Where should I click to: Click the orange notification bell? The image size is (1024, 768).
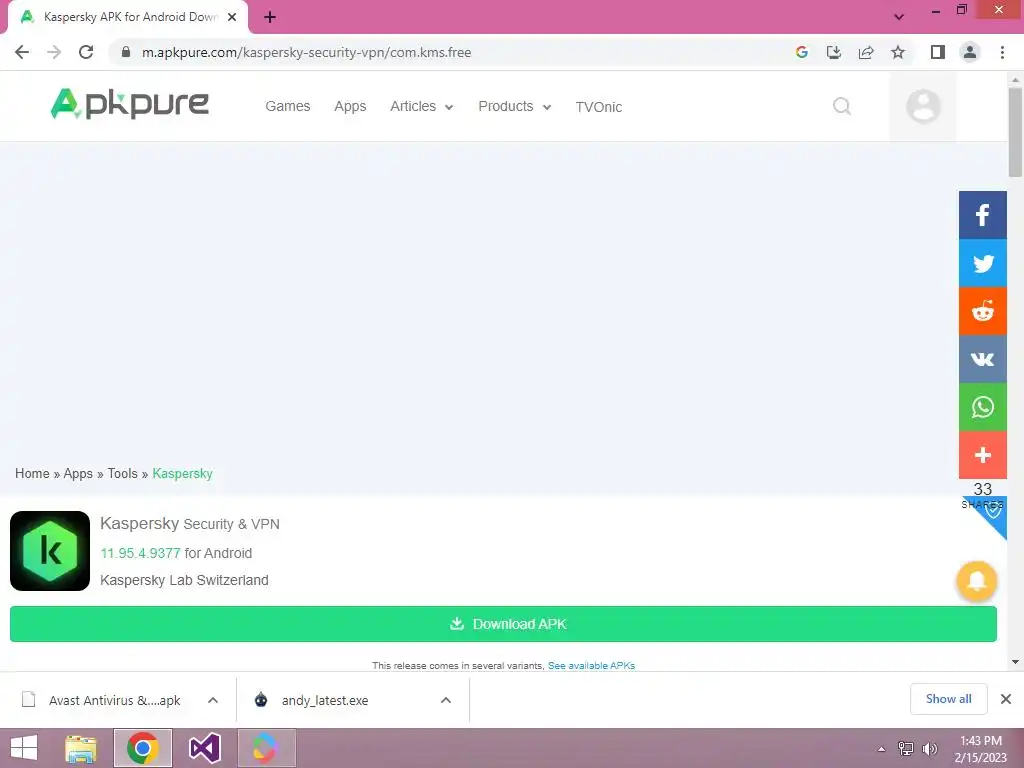pyautogui.click(x=976, y=581)
